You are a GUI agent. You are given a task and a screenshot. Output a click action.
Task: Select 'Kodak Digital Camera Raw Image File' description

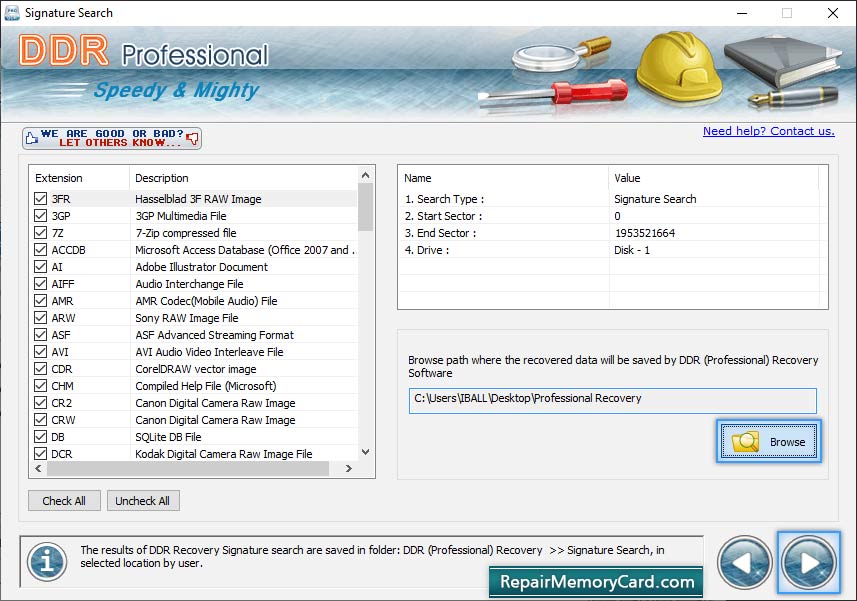coord(224,453)
